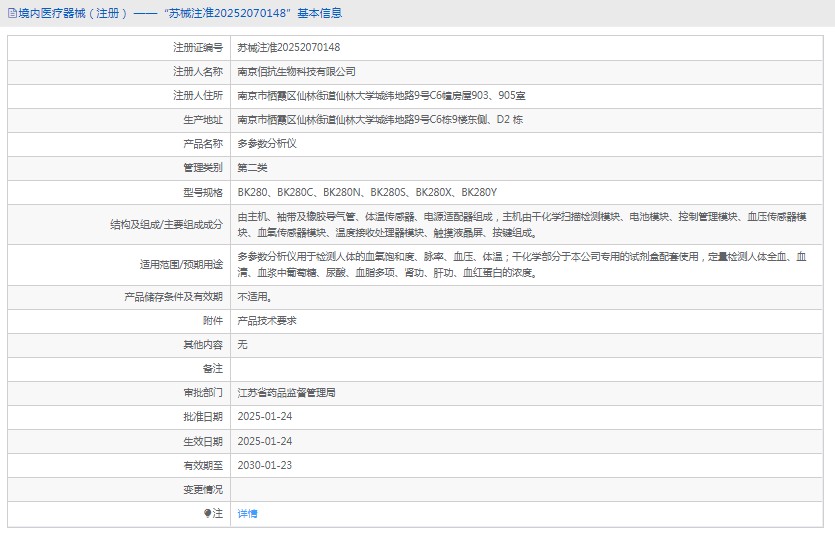Select model list starting with BK280、BK280C
The width and height of the screenshot is (835, 534).
coord(367,192)
